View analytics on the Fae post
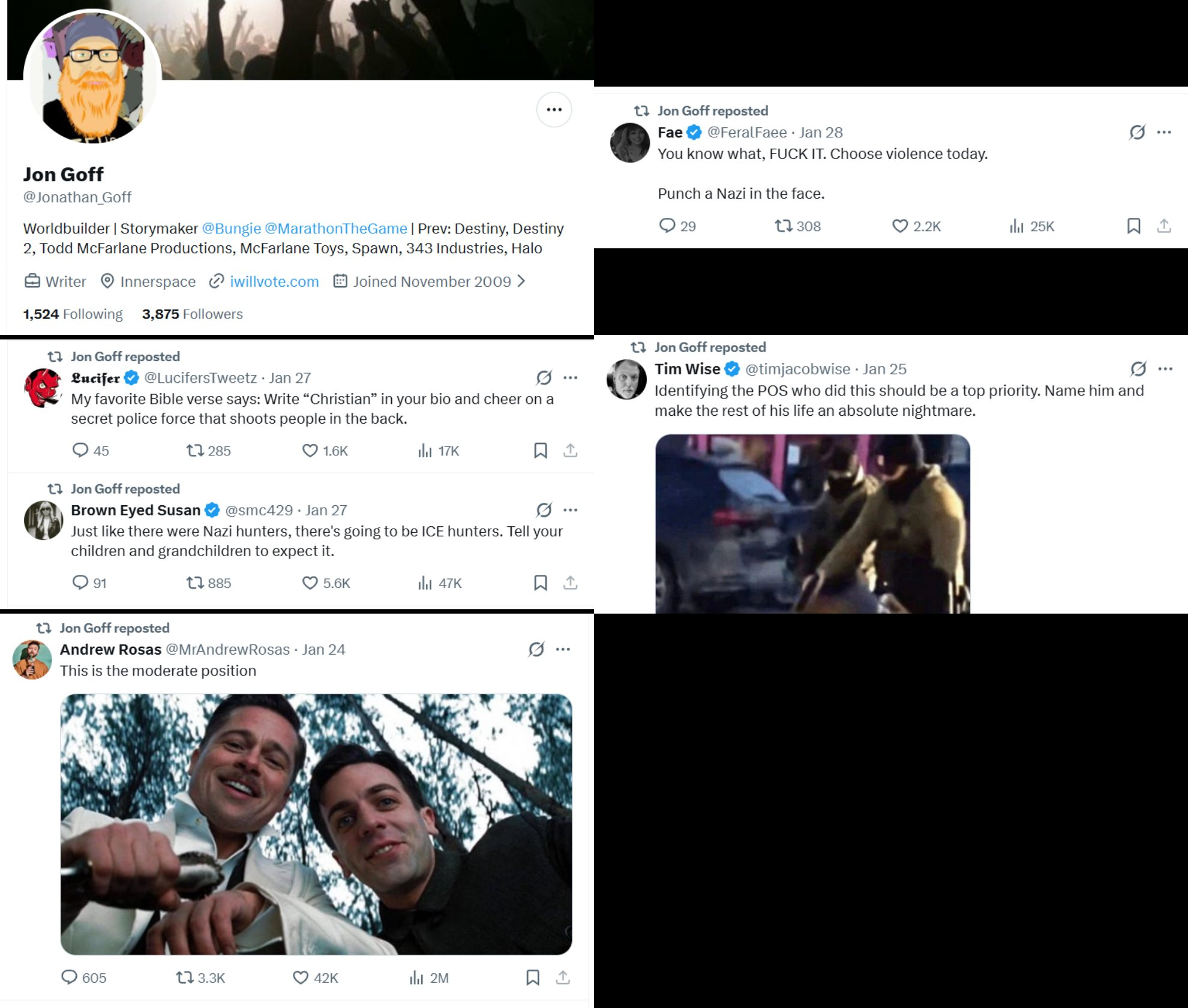Screen dimensions: 1188x1008 (x=1016, y=226)
